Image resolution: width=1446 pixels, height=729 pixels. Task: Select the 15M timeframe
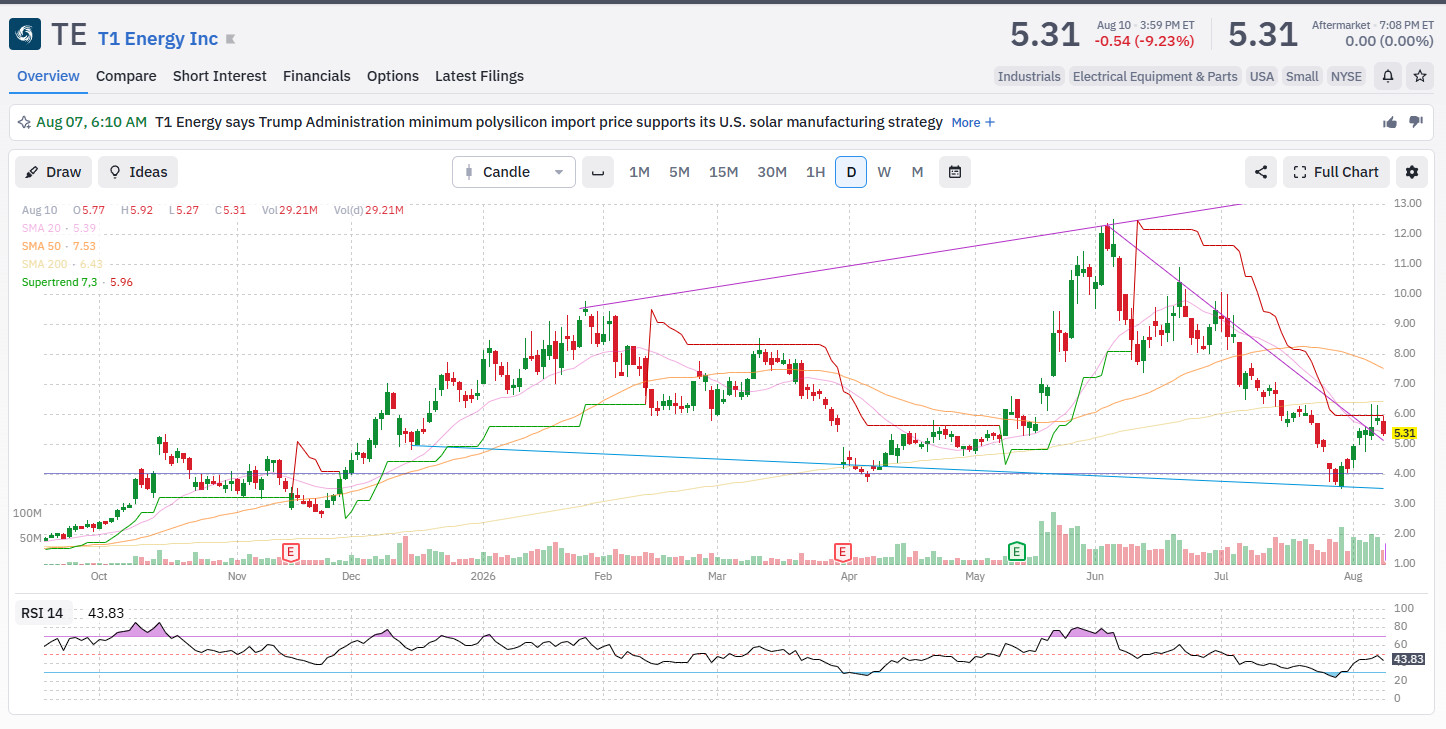(723, 172)
